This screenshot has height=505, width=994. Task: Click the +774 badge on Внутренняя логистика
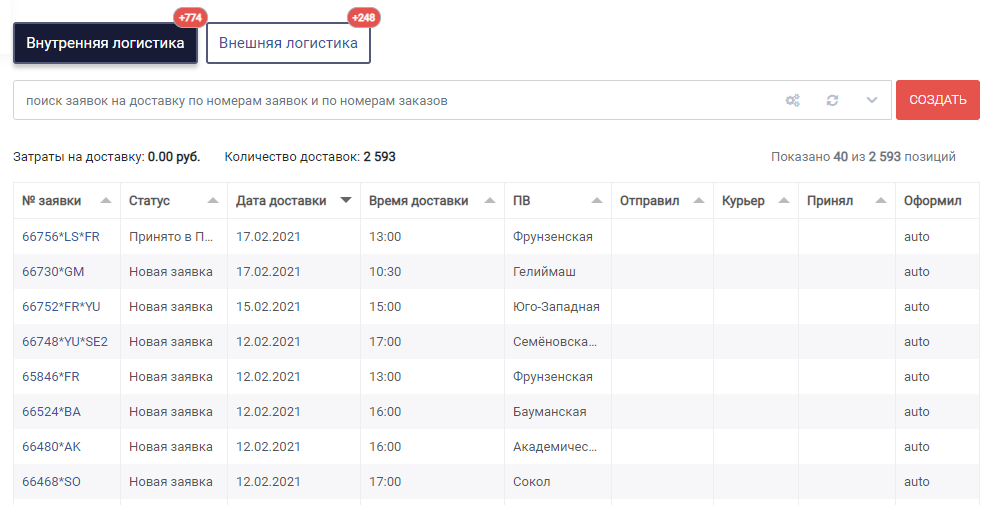(190, 18)
